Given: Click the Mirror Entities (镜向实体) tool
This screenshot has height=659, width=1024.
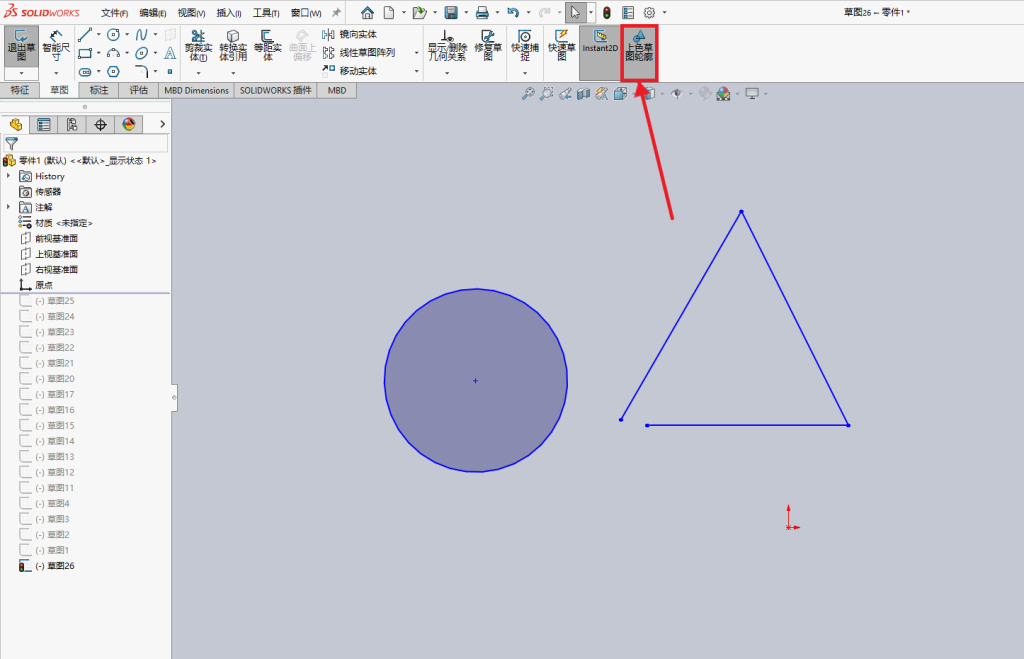Looking at the screenshot, I should click(x=350, y=35).
